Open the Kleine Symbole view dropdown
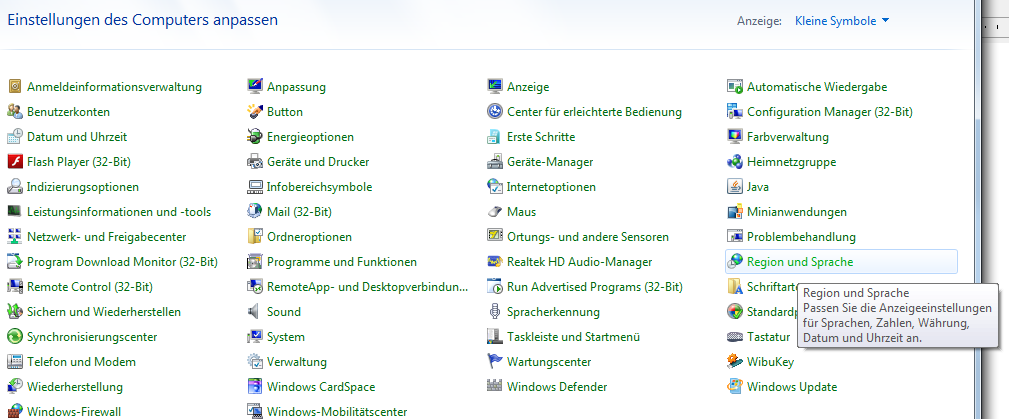 click(842, 21)
